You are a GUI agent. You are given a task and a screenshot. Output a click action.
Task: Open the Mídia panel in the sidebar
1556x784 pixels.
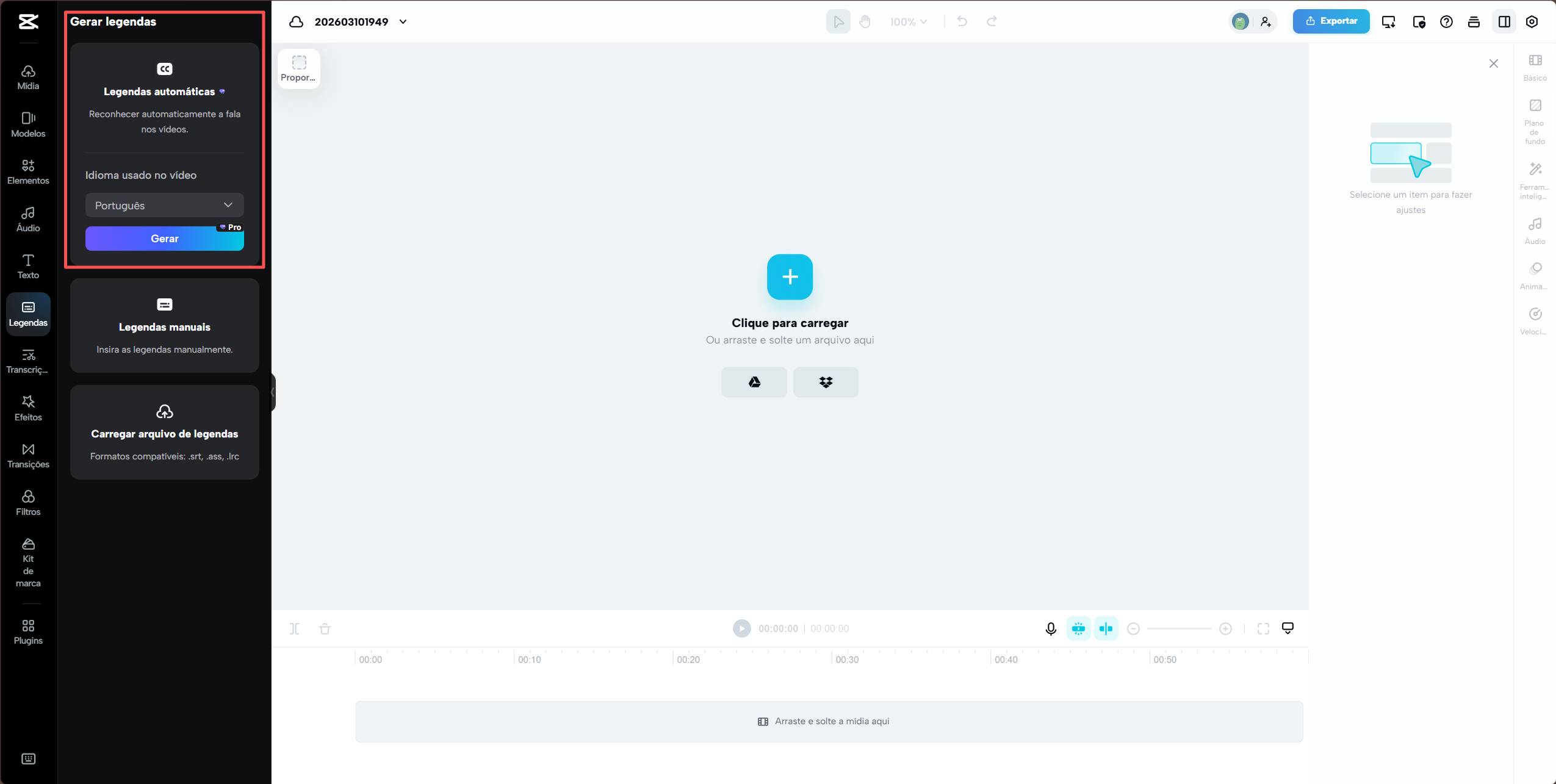(x=28, y=76)
